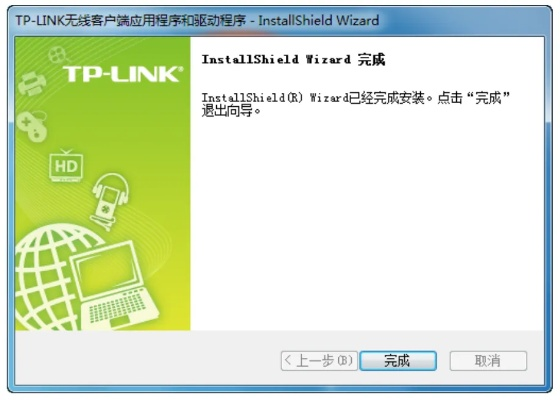Click the TP-LINK logo in the banner
560x400 pixels.
123,74
